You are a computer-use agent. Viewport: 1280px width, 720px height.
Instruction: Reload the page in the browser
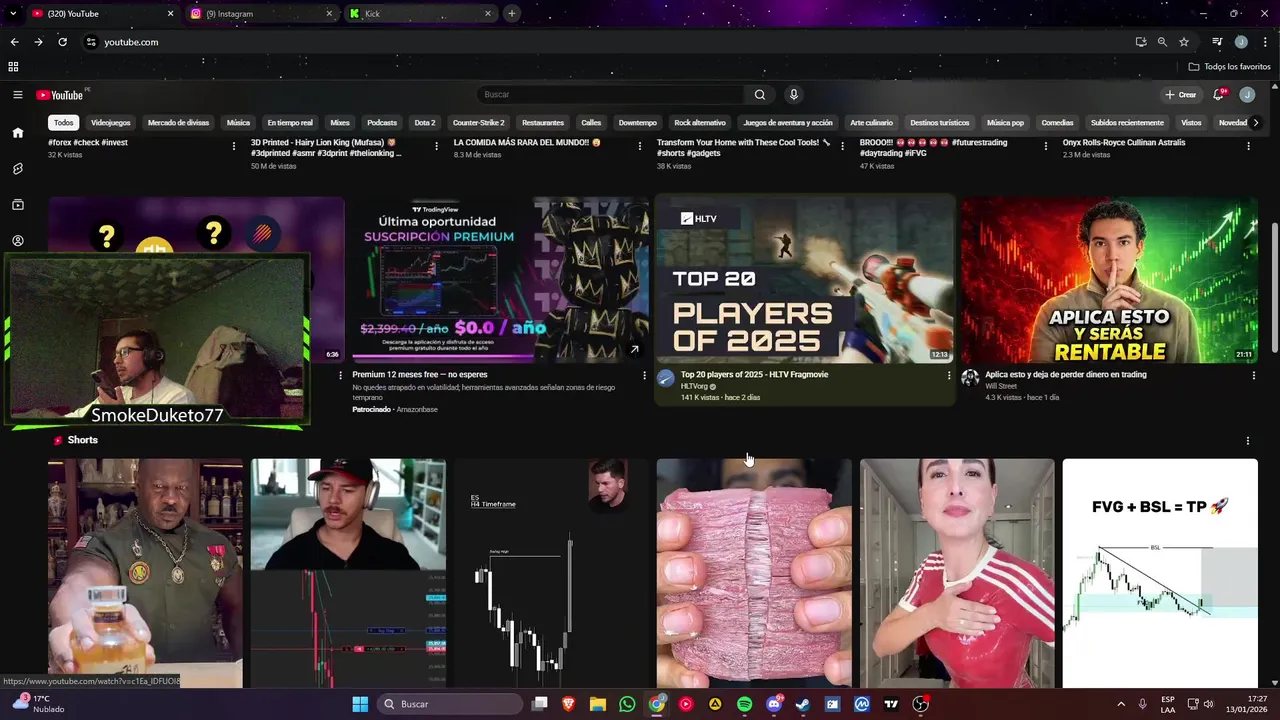62,42
